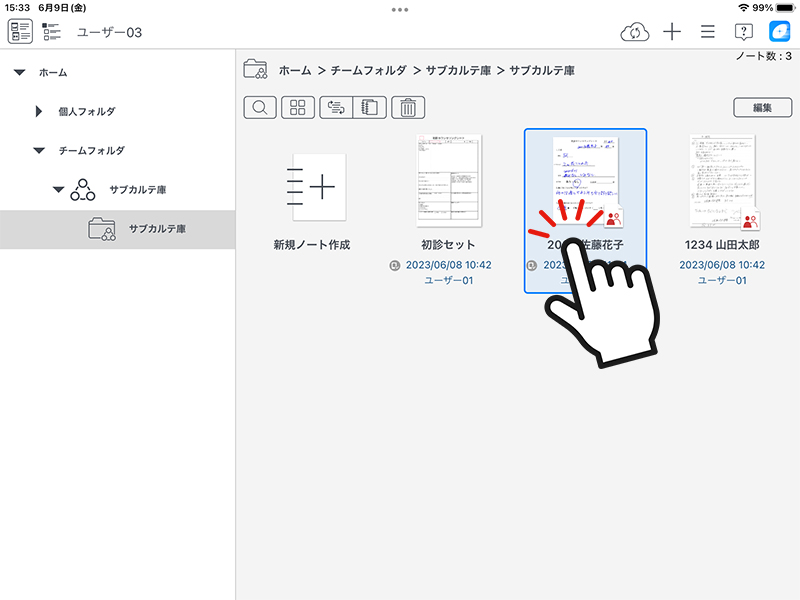This screenshot has width=800, height=600.
Task: Switch to the list view sidebar icon
Action: click(52, 32)
